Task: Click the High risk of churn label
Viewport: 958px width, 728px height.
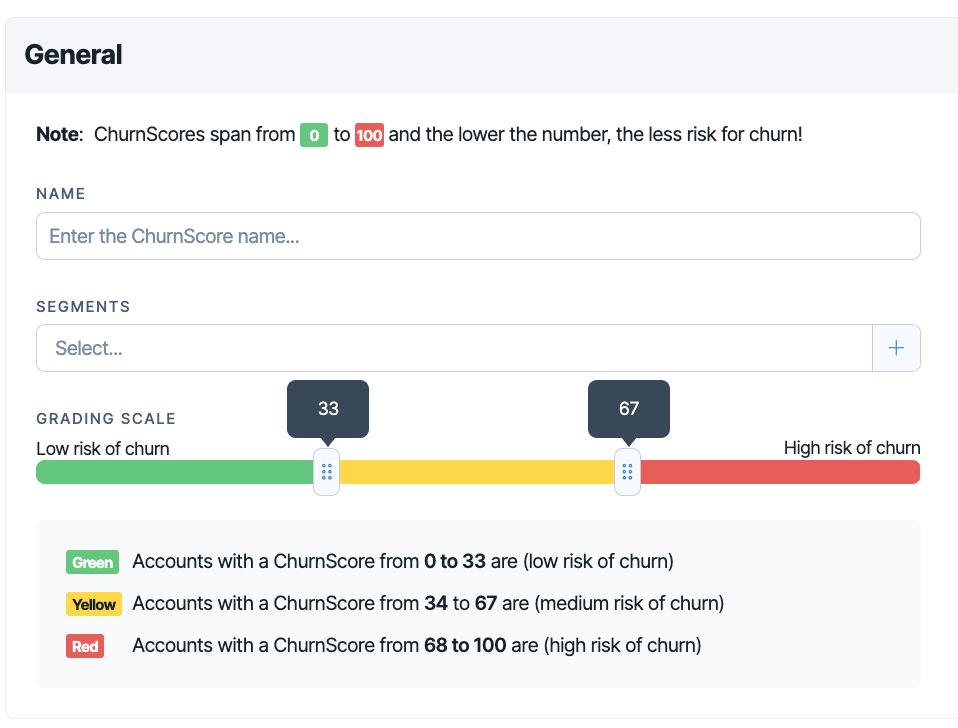Action: pos(852,448)
